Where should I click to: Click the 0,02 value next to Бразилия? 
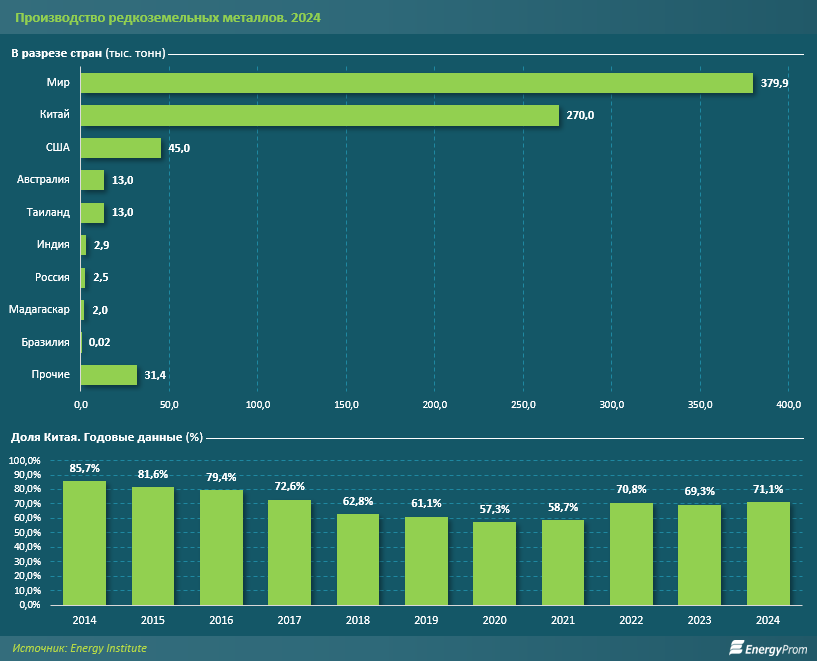pos(99,343)
